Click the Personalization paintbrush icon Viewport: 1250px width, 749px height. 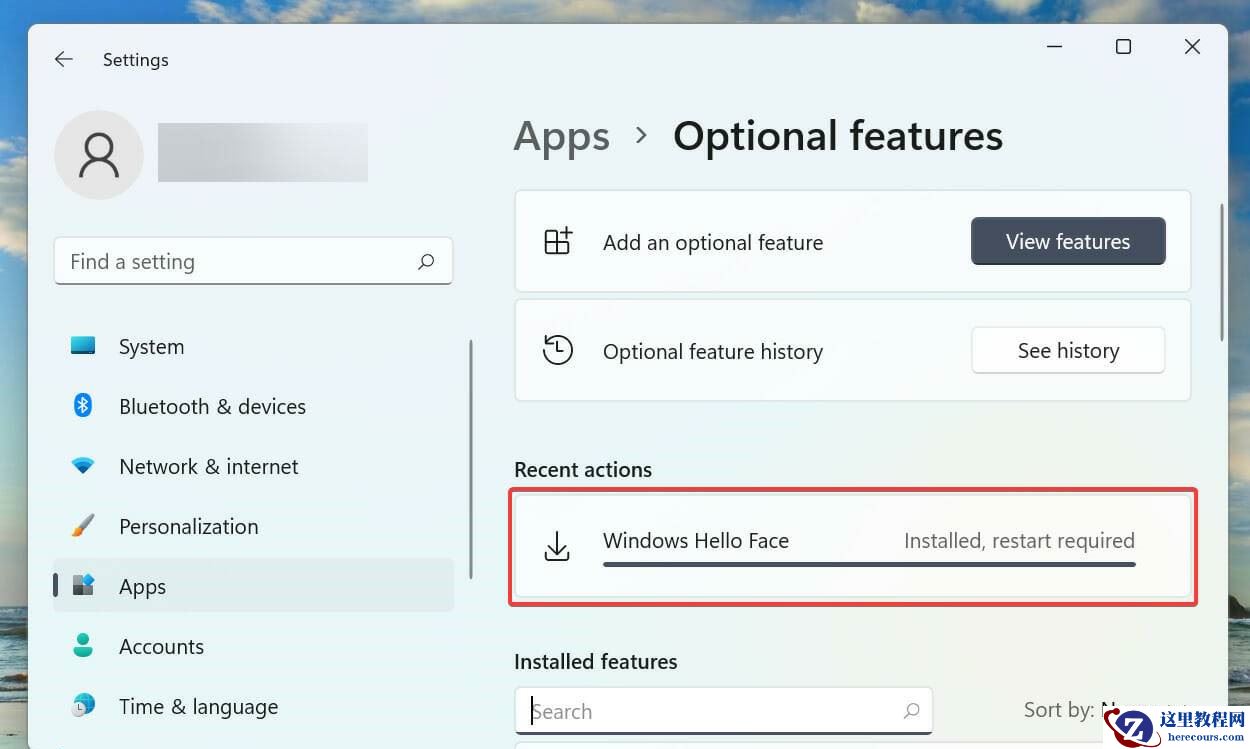click(83, 526)
